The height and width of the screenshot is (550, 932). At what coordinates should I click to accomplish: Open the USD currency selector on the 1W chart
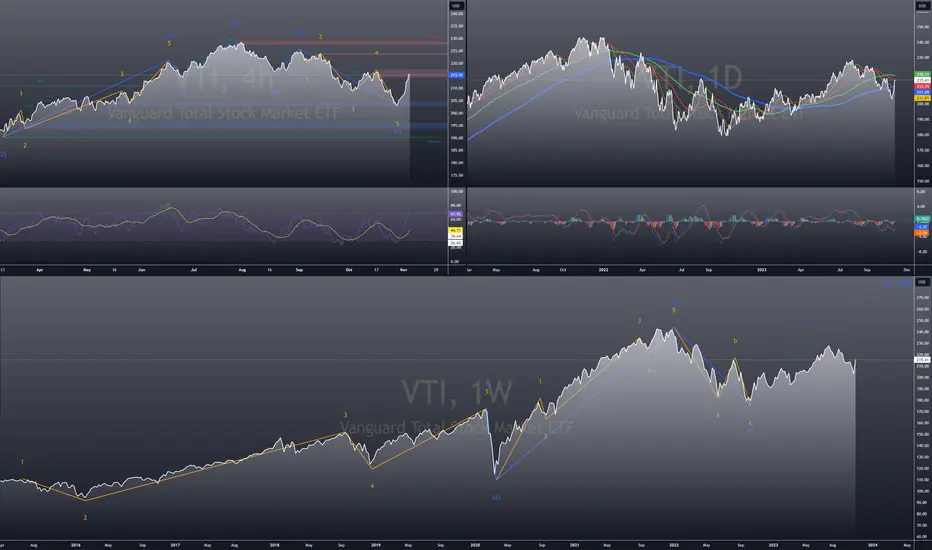922,282
